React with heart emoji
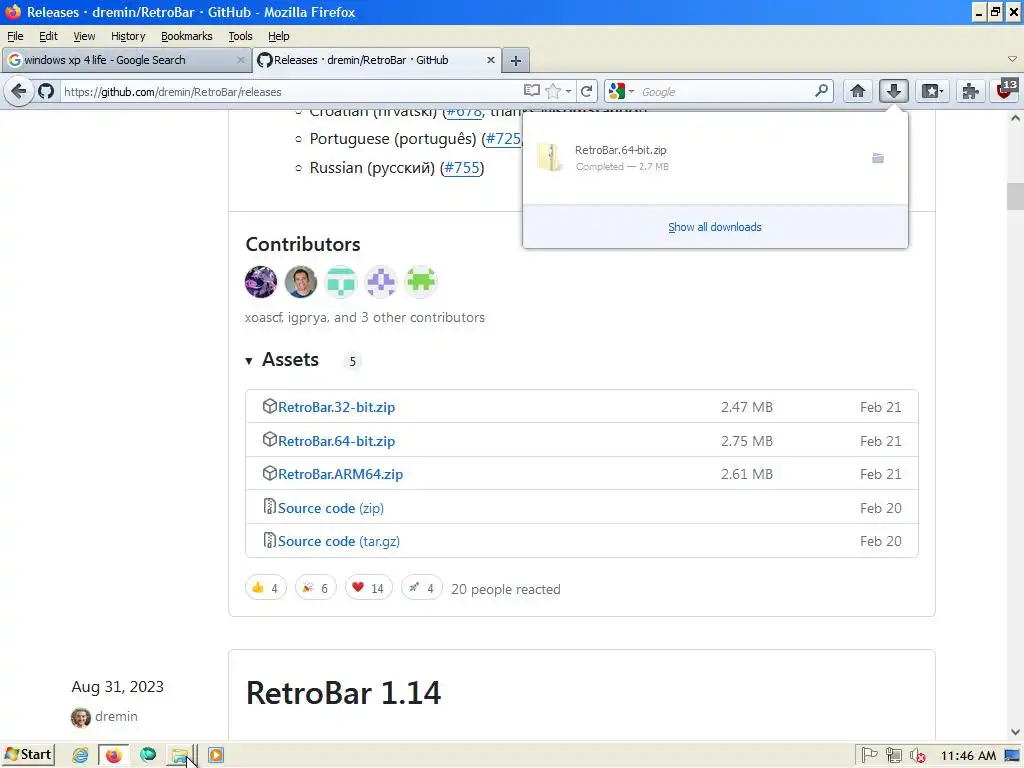Screen dimensions: 1024x768 tap(368, 588)
